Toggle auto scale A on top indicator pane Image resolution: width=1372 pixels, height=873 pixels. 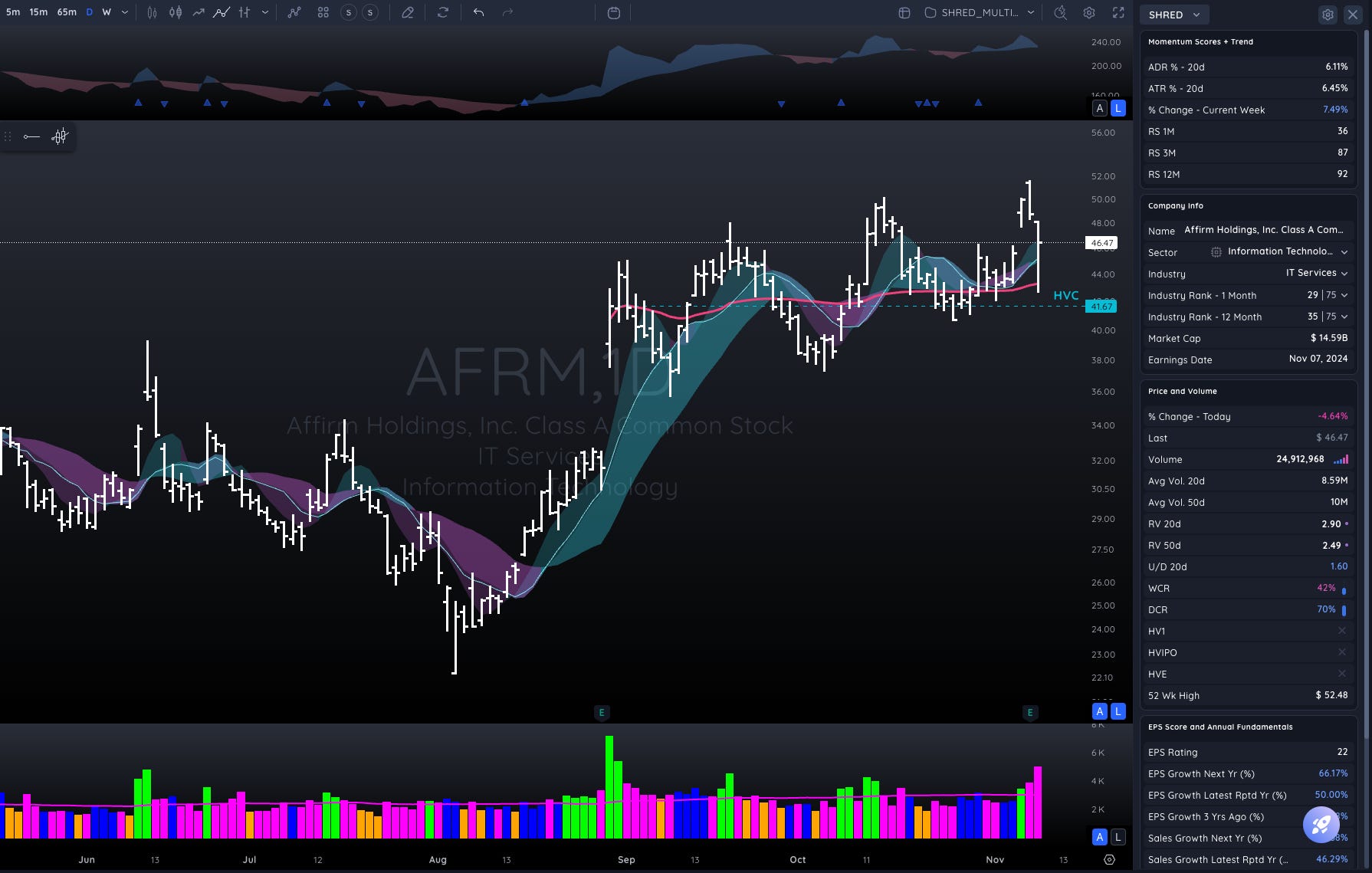pos(1100,108)
